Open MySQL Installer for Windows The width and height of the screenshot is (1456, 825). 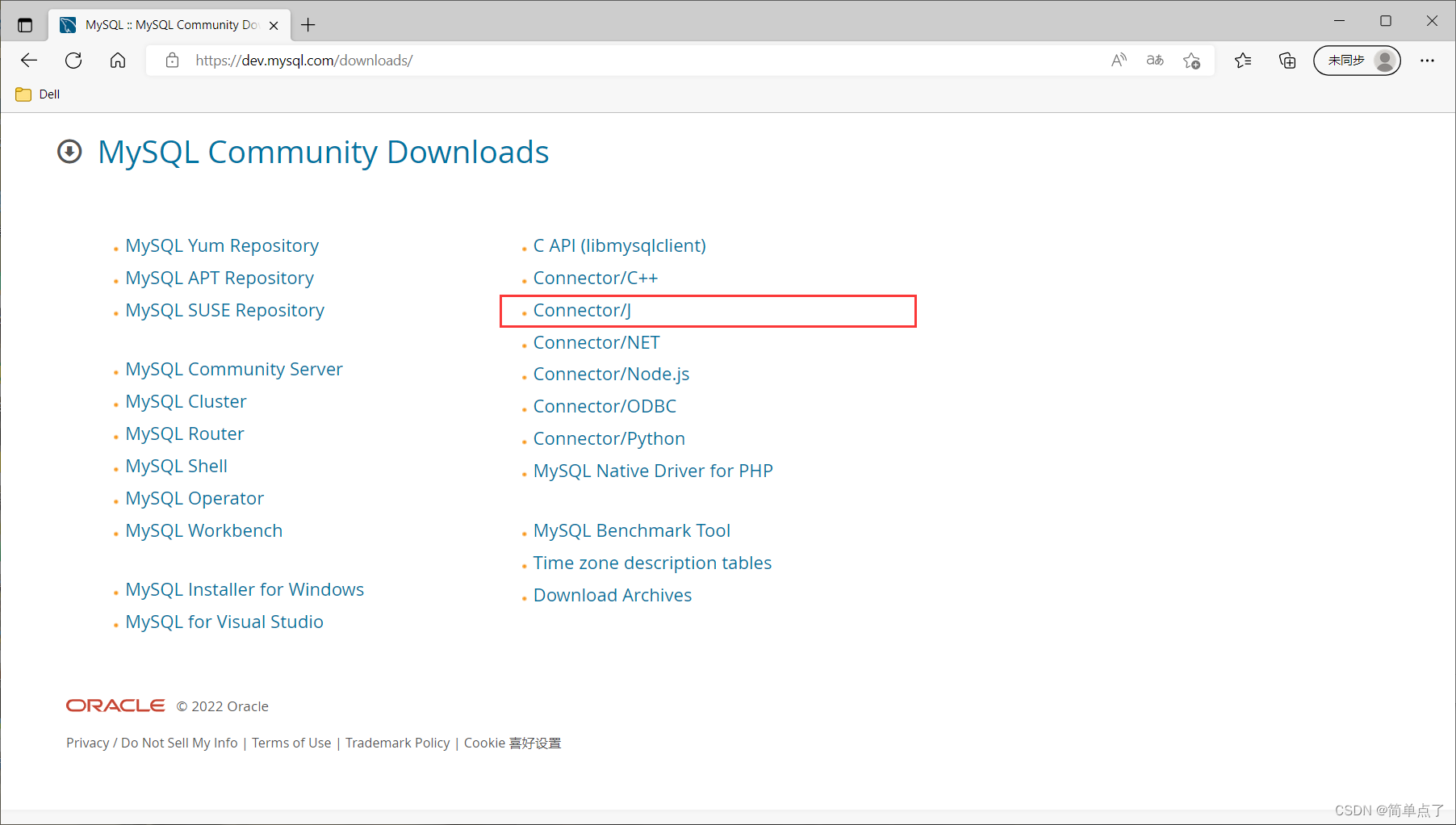(x=245, y=589)
